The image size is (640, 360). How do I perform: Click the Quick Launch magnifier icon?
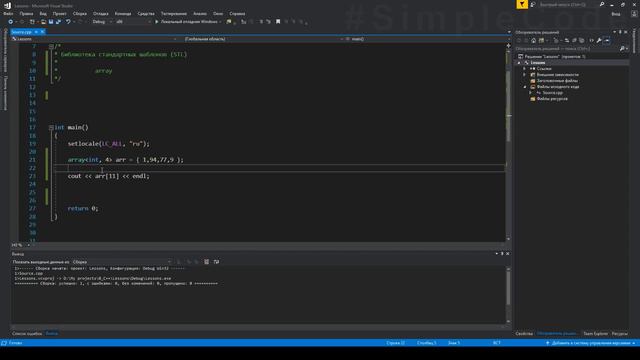click(x=602, y=4)
